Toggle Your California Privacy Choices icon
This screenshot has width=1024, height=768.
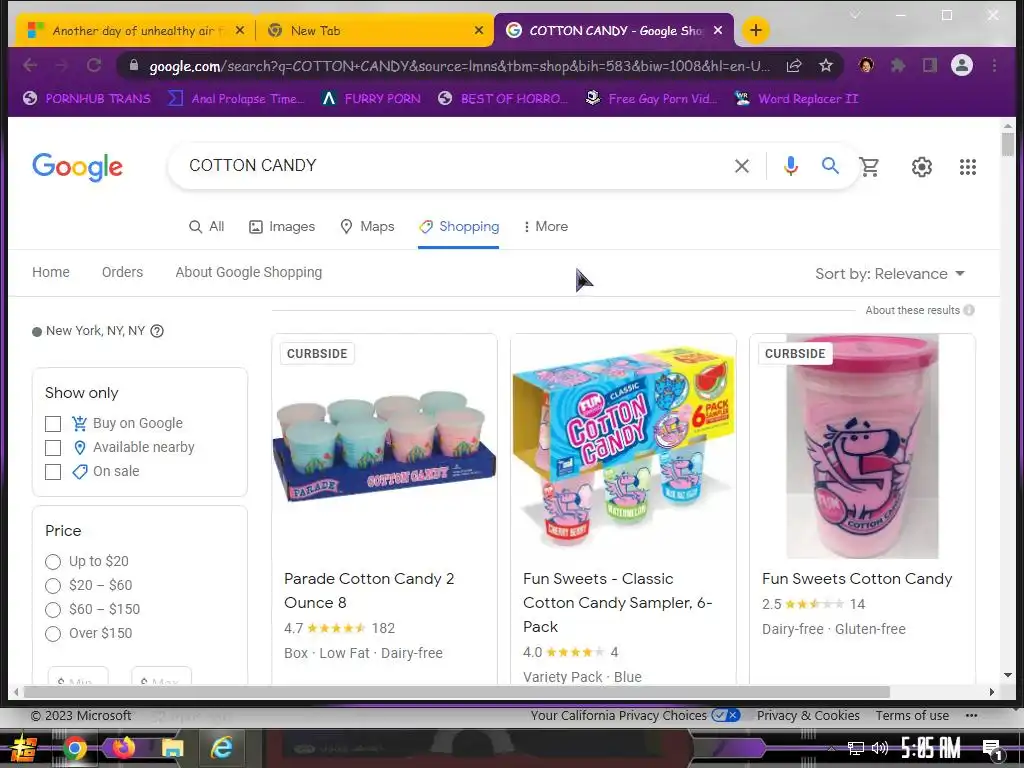[x=726, y=715]
